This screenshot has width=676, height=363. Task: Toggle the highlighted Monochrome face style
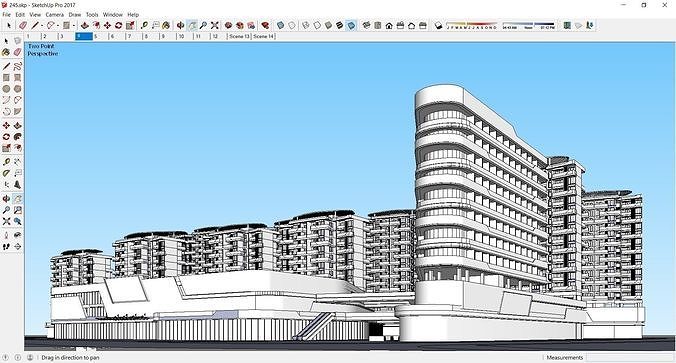click(351, 25)
